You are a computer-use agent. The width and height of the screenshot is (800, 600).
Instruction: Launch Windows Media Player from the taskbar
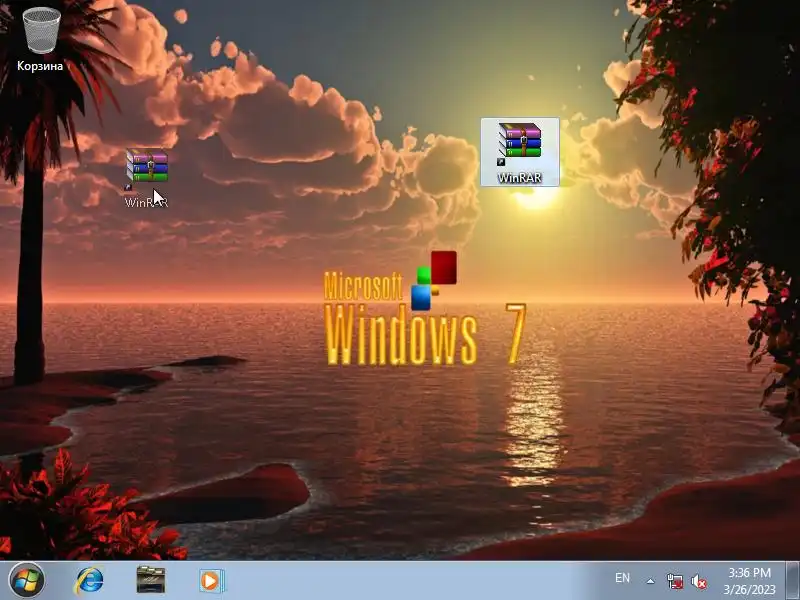[x=211, y=581]
